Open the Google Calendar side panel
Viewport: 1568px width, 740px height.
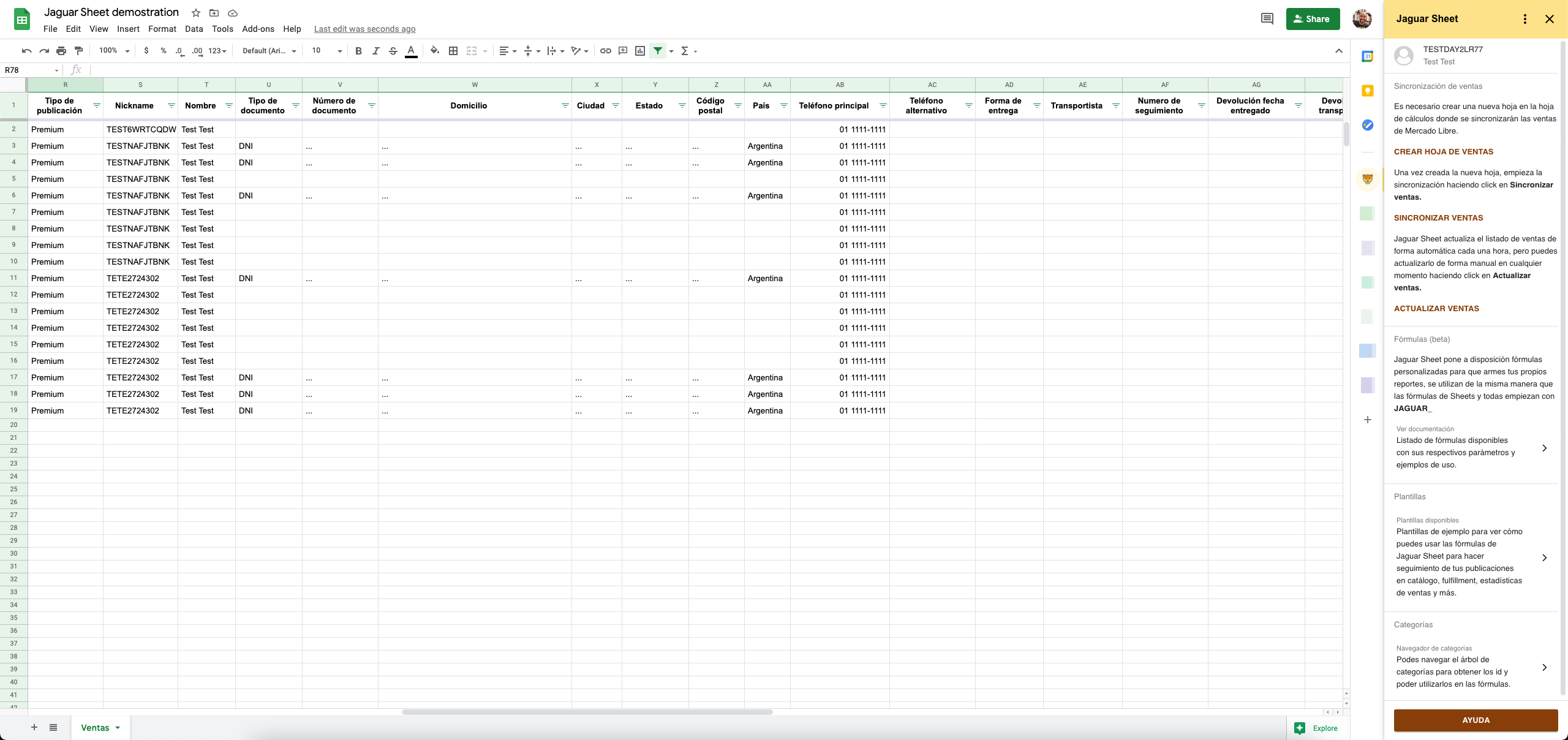(1367, 56)
